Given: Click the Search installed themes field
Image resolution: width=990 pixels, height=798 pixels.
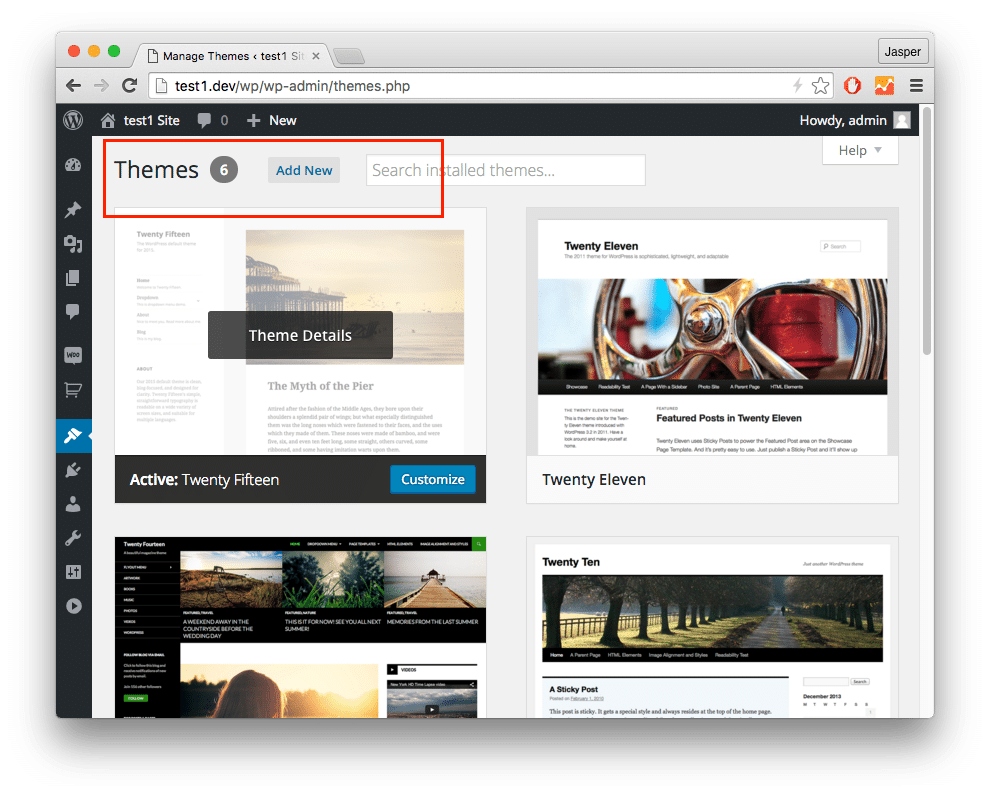Looking at the screenshot, I should (x=506, y=170).
